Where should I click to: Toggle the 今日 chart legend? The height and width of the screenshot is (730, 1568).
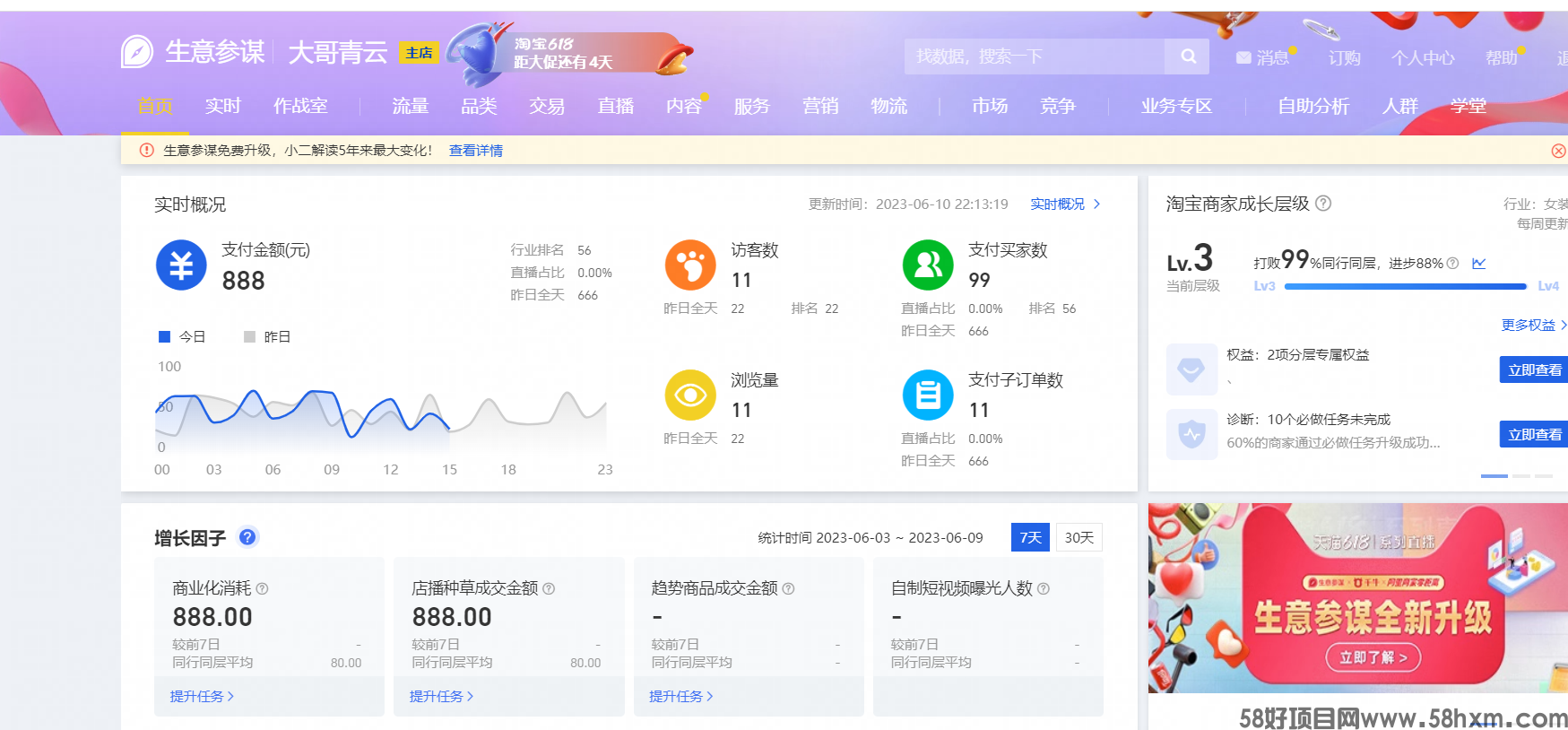pyautogui.click(x=182, y=337)
